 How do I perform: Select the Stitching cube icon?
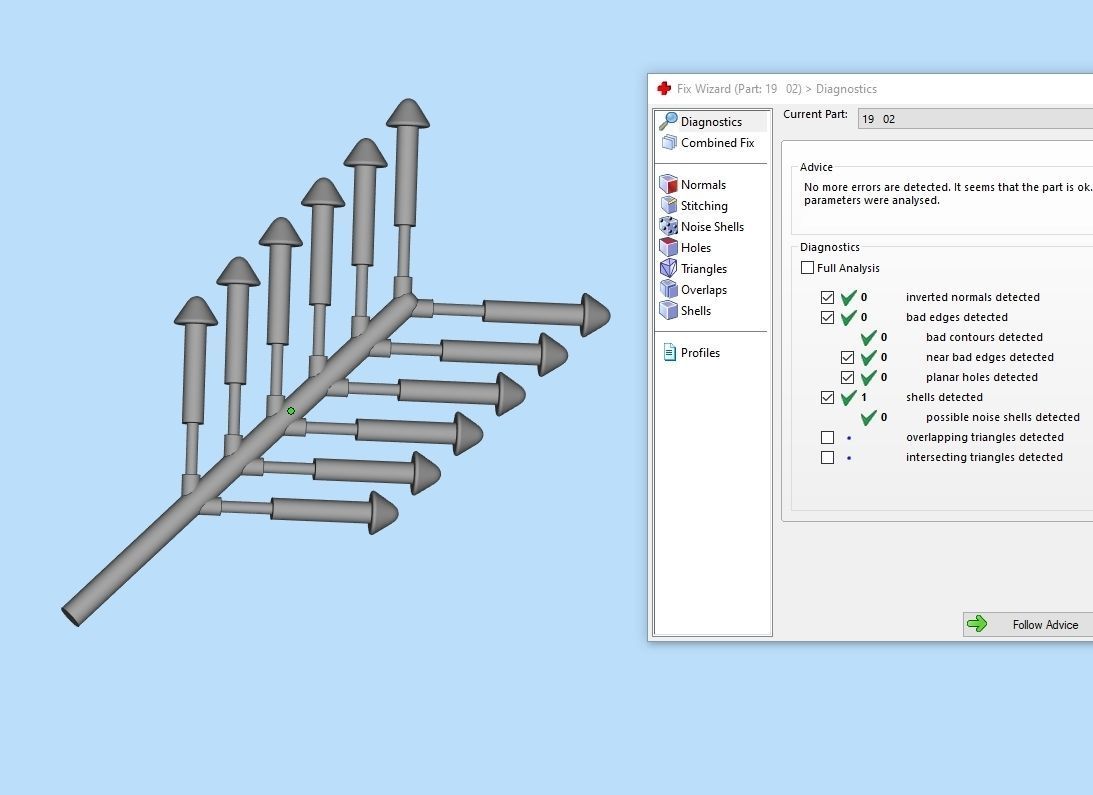coord(668,205)
